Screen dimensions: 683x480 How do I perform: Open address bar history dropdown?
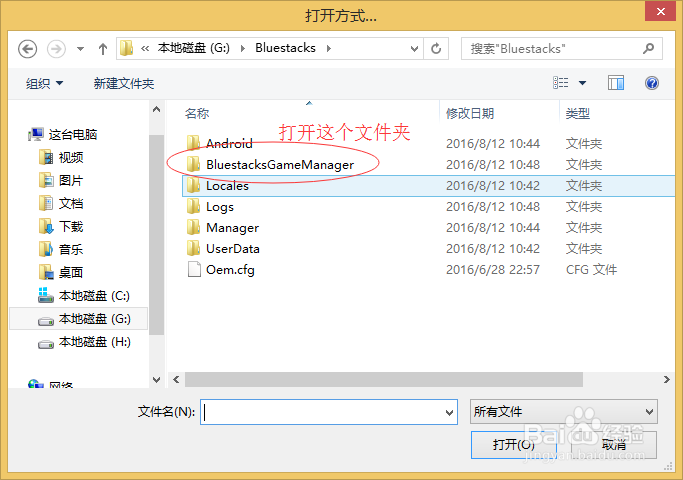pyautogui.click(x=414, y=49)
